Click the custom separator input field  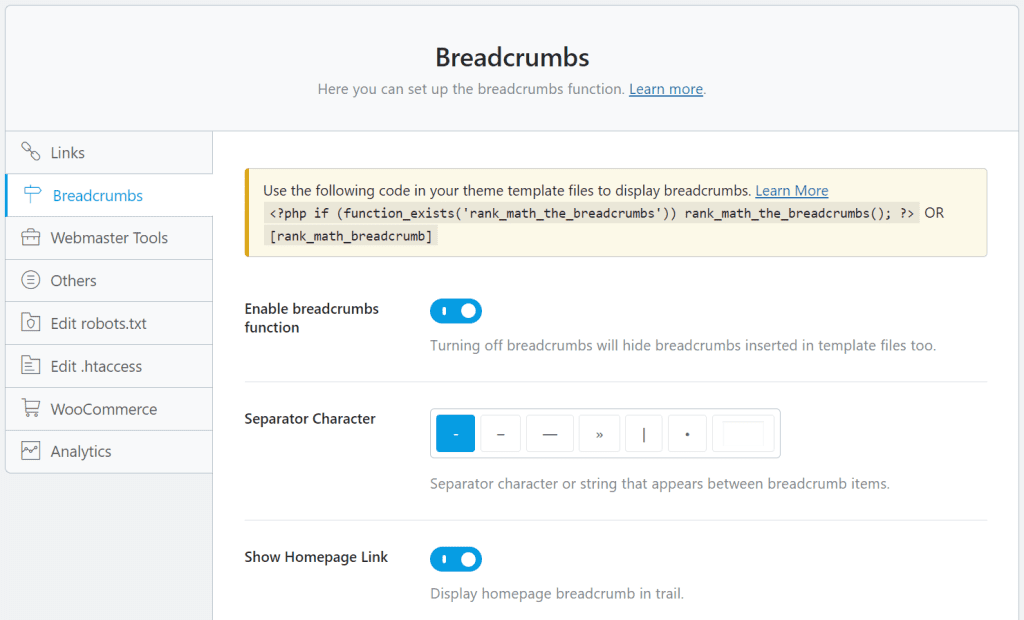(x=744, y=433)
